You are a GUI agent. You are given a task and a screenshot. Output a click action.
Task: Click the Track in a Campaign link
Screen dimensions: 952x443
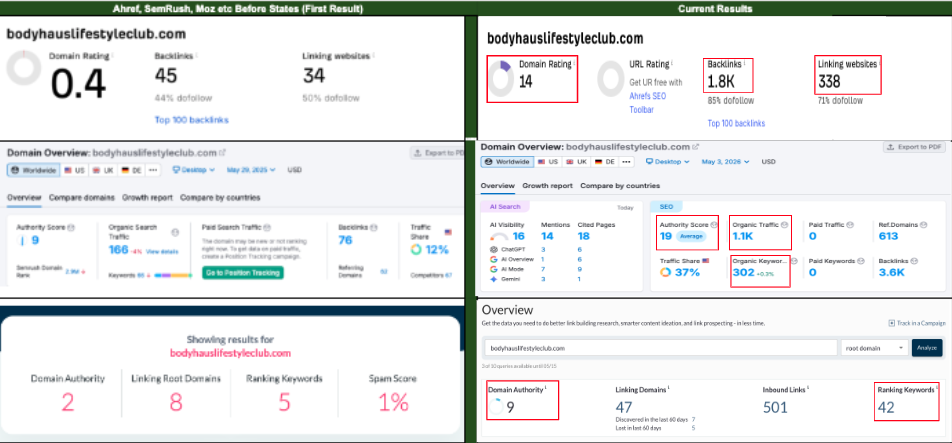[x=920, y=323]
